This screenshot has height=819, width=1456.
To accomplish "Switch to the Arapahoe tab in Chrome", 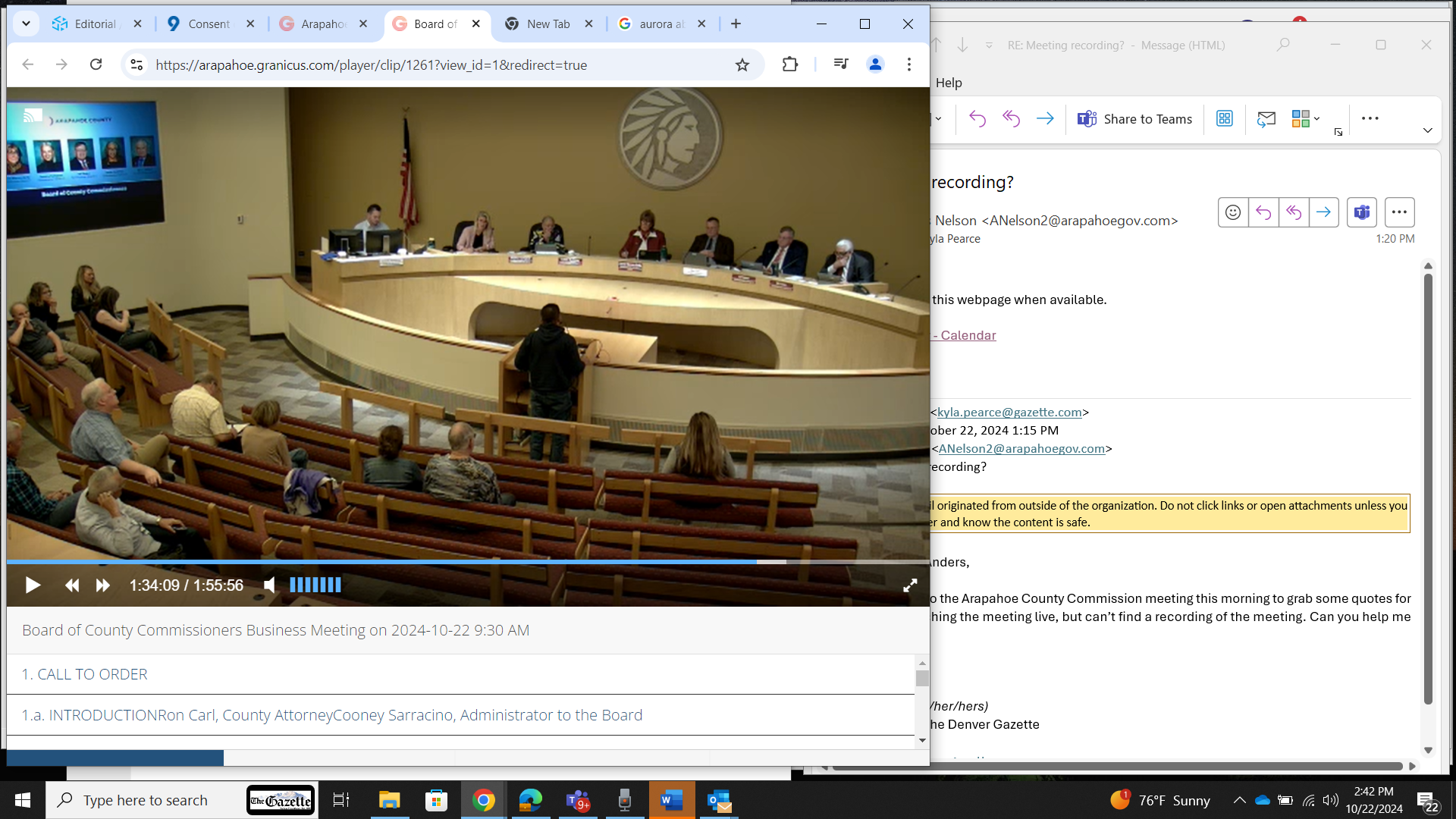I will (x=324, y=24).
